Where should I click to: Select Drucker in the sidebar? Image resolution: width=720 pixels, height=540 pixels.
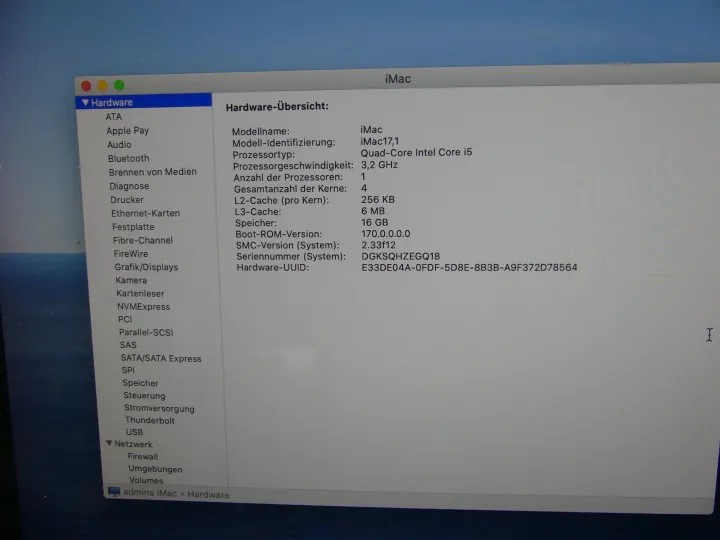coord(127,200)
